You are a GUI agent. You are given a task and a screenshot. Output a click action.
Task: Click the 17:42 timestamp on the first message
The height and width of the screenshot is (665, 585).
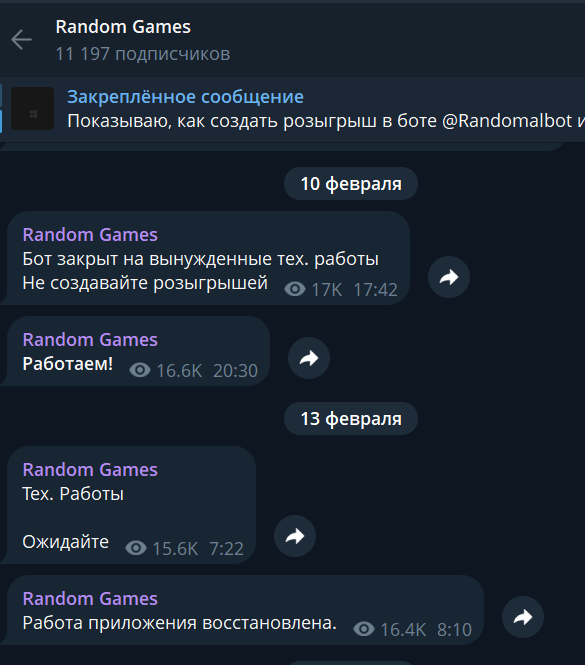375,290
